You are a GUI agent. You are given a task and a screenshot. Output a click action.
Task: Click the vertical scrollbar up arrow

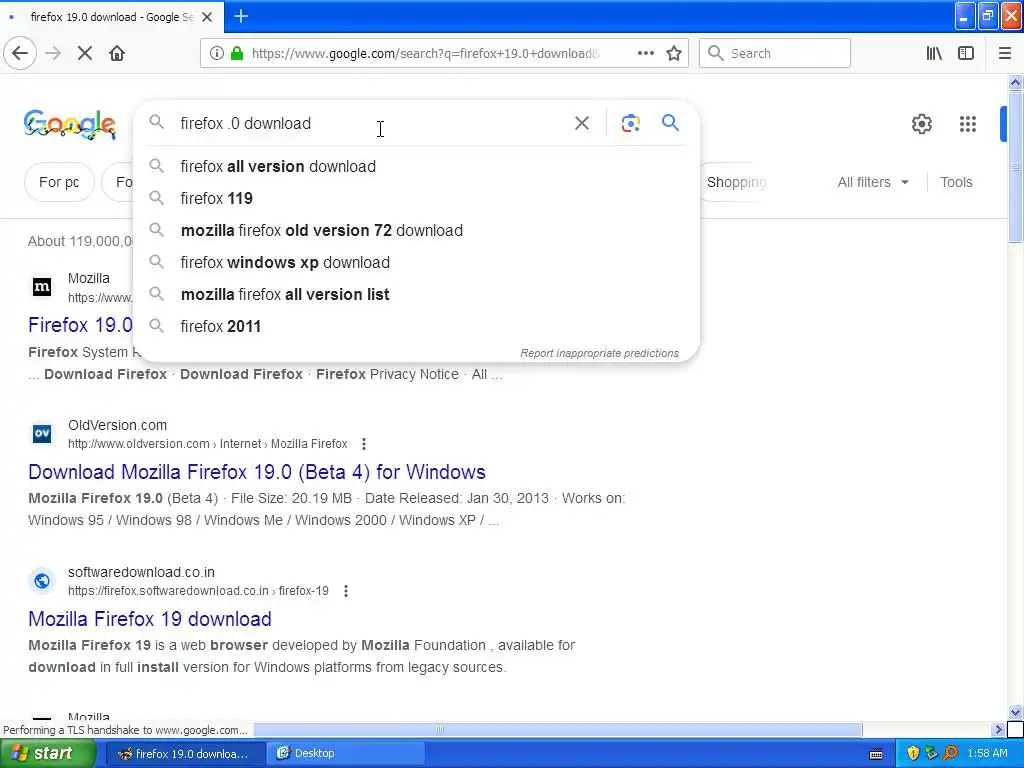tap(1015, 82)
